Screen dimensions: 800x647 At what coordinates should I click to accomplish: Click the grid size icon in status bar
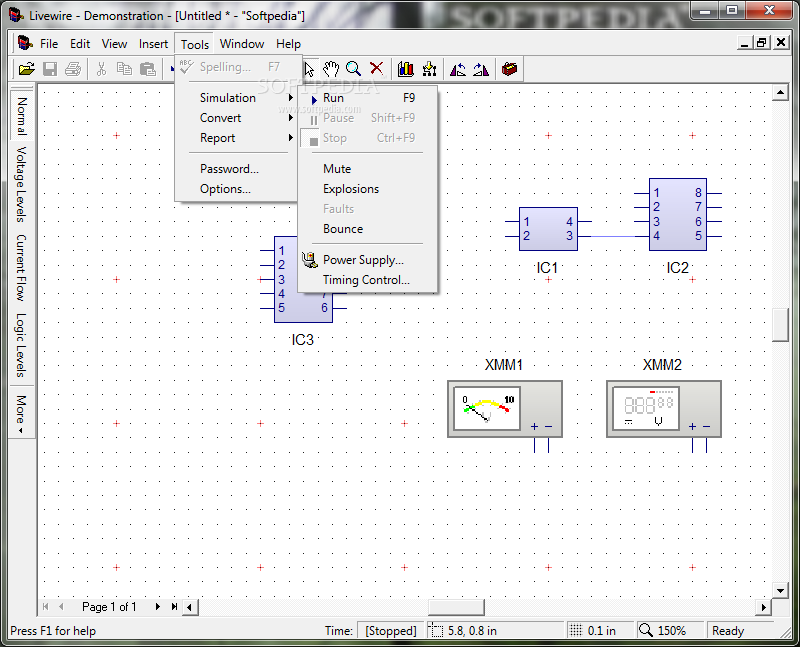pyautogui.click(x=576, y=630)
